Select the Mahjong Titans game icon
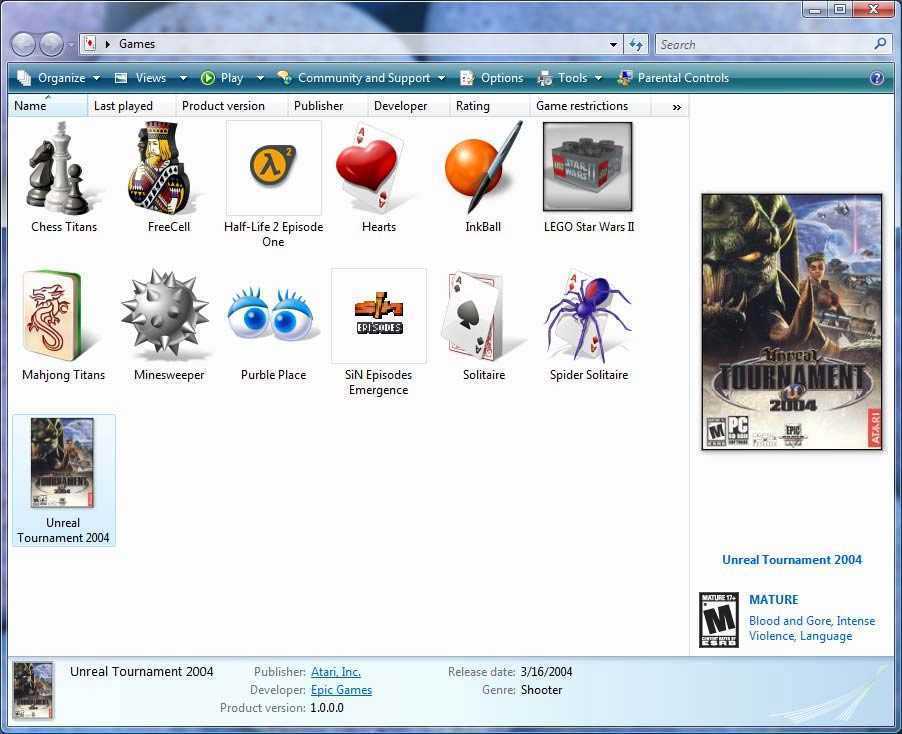Viewport: 902px width, 734px height. [x=63, y=315]
